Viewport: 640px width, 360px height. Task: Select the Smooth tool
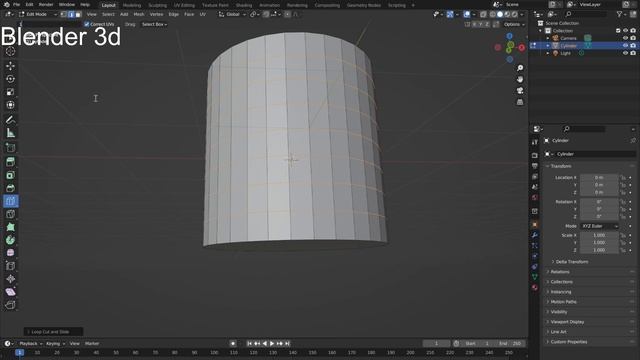coord(11,253)
